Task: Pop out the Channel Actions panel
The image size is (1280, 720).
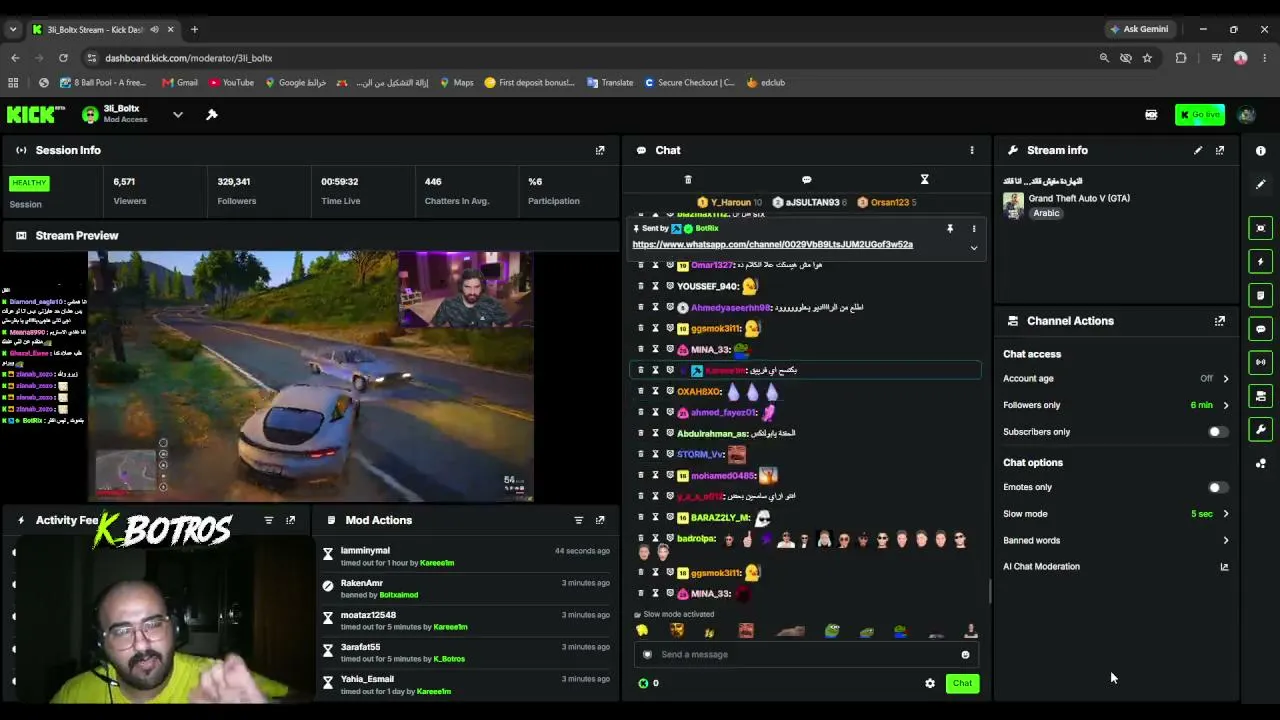Action: pyautogui.click(x=1220, y=321)
